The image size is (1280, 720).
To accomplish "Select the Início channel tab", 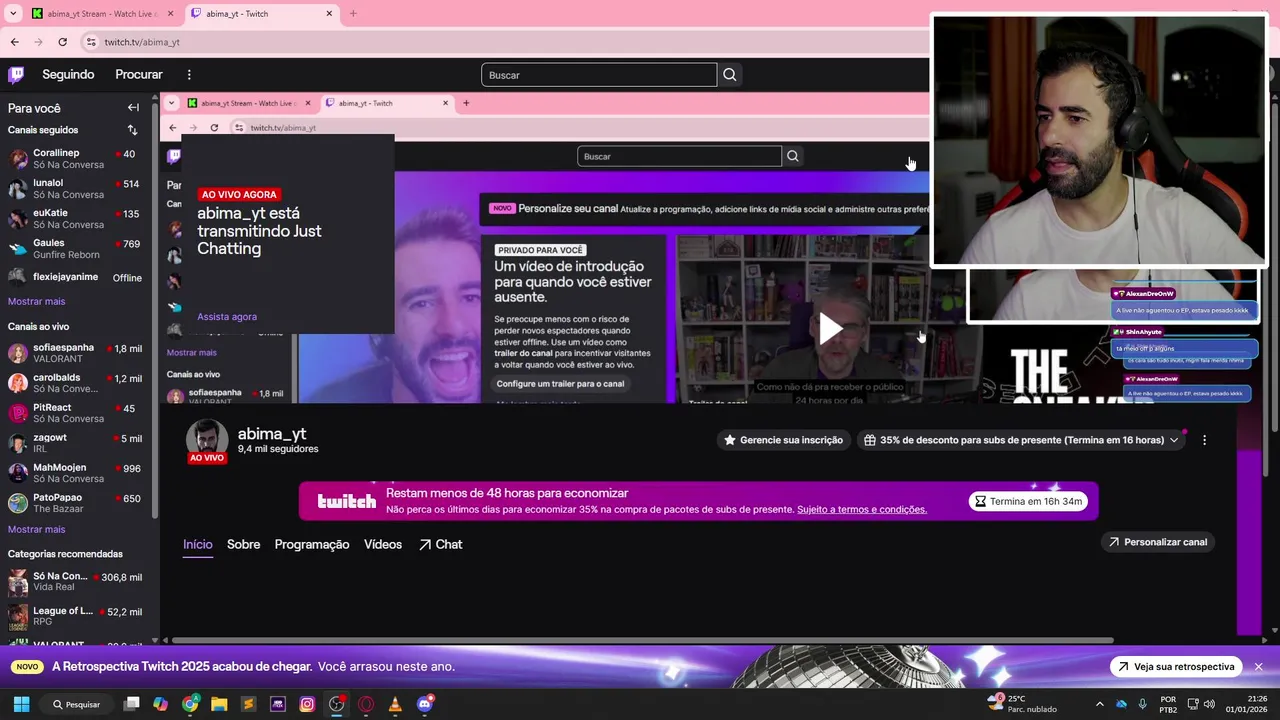I will [x=197, y=544].
